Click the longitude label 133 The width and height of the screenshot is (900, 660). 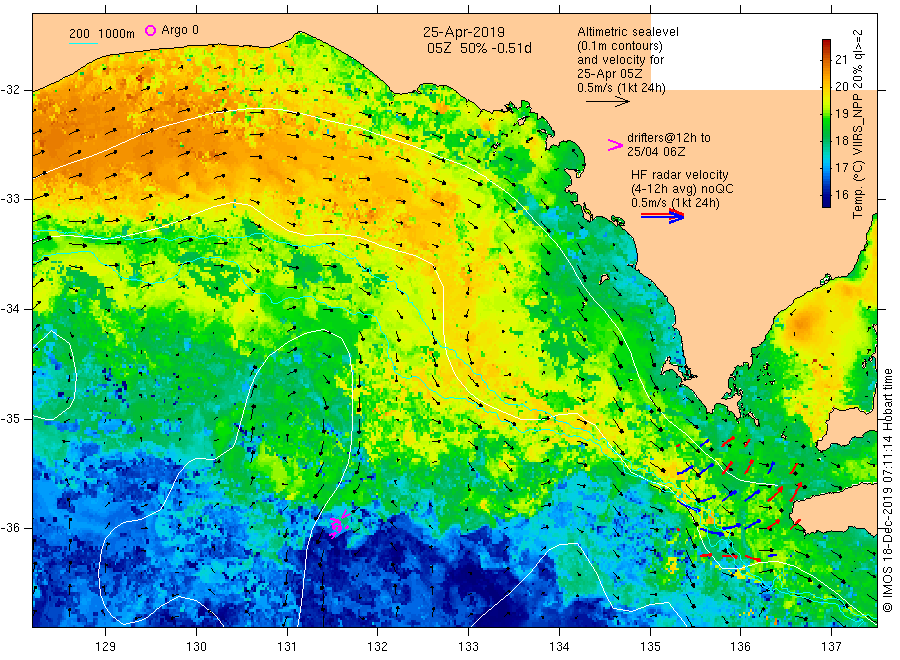[468, 647]
